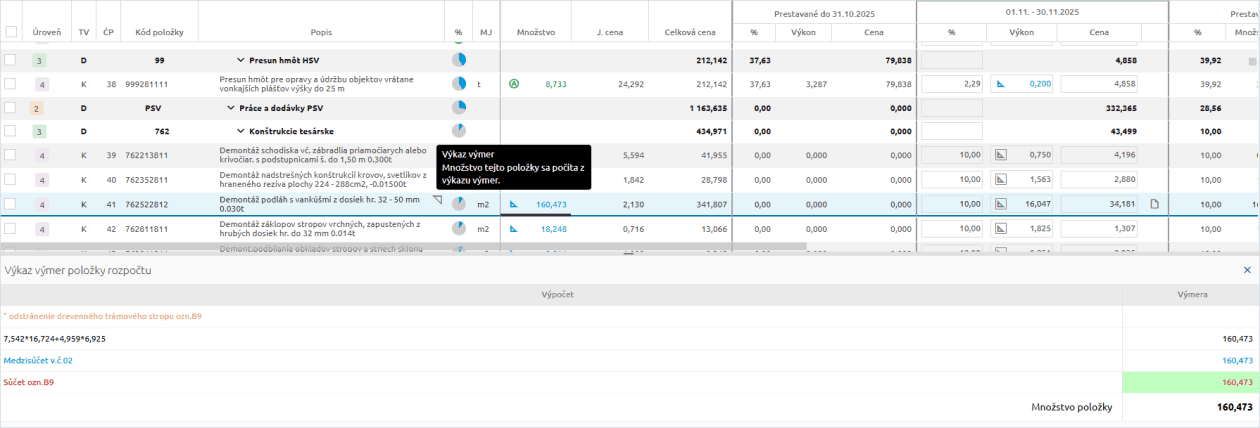The width and height of the screenshot is (1260, 428).
Task: Check the box for row 762522812
Action: pyautogui.click(x=10, y=204)
